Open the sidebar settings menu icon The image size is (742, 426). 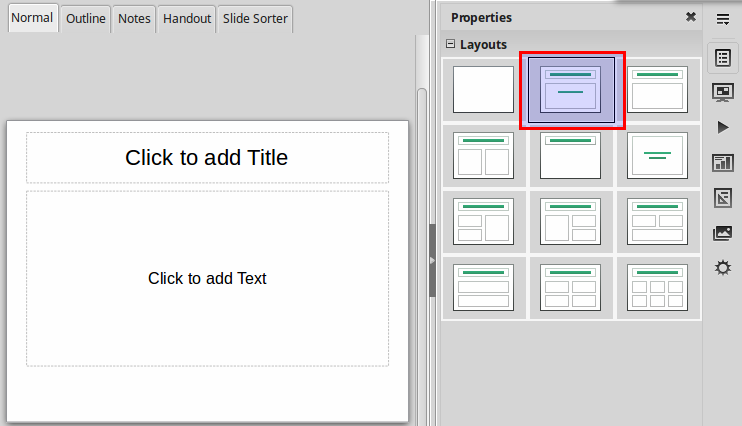tap(722, 19)
